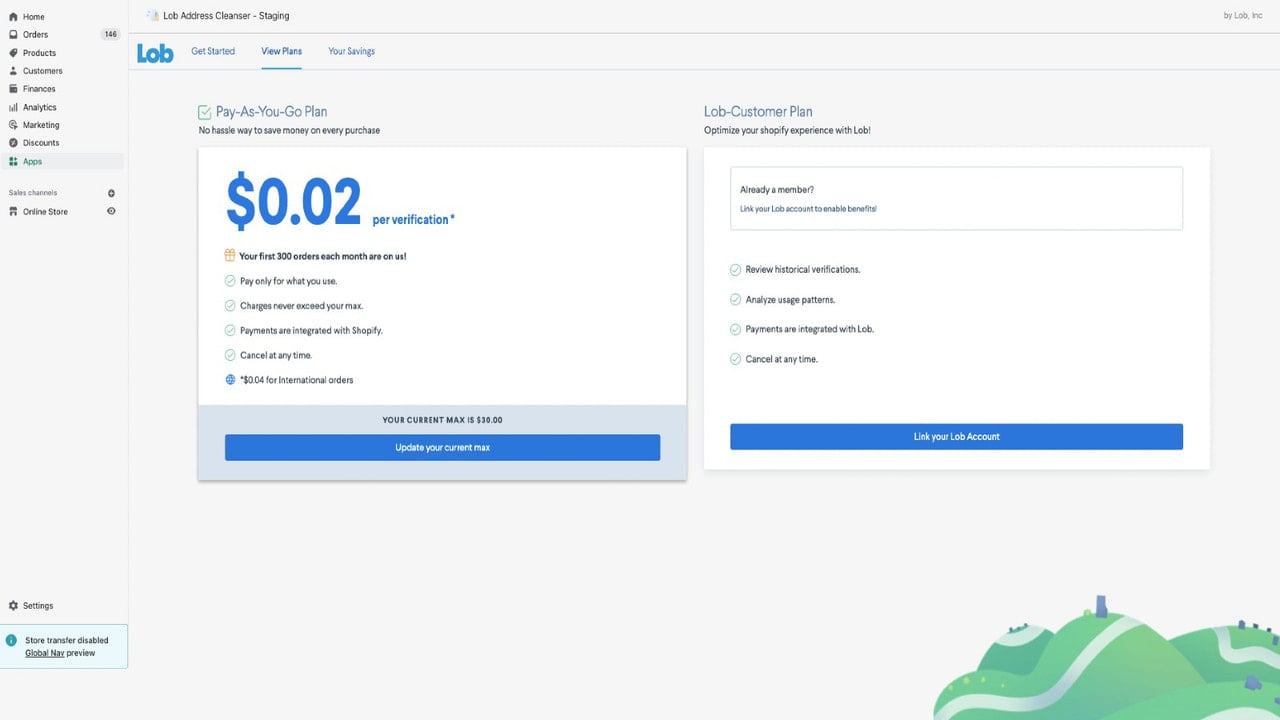Screen dimensions: 1280x720
Task: Click the Already a member? box
Action: pyautogui.click(x=956, y=198)
